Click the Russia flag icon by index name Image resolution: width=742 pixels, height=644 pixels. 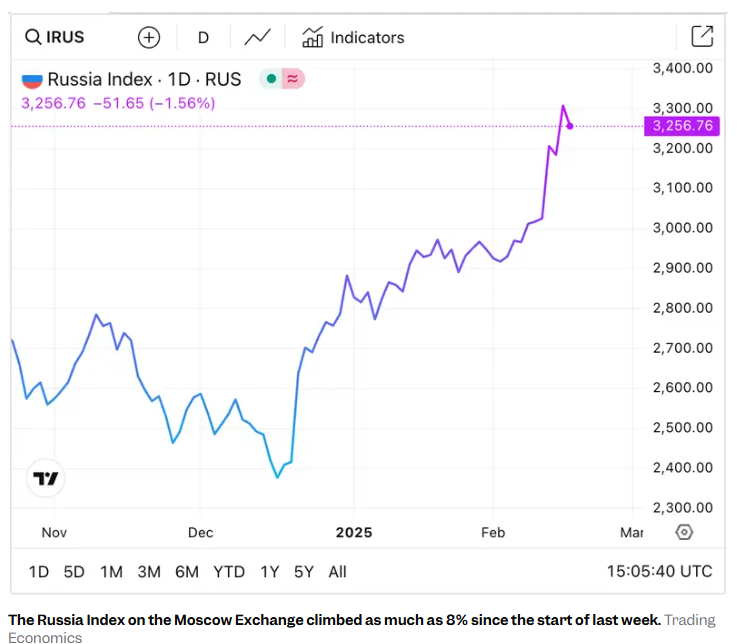32,80
